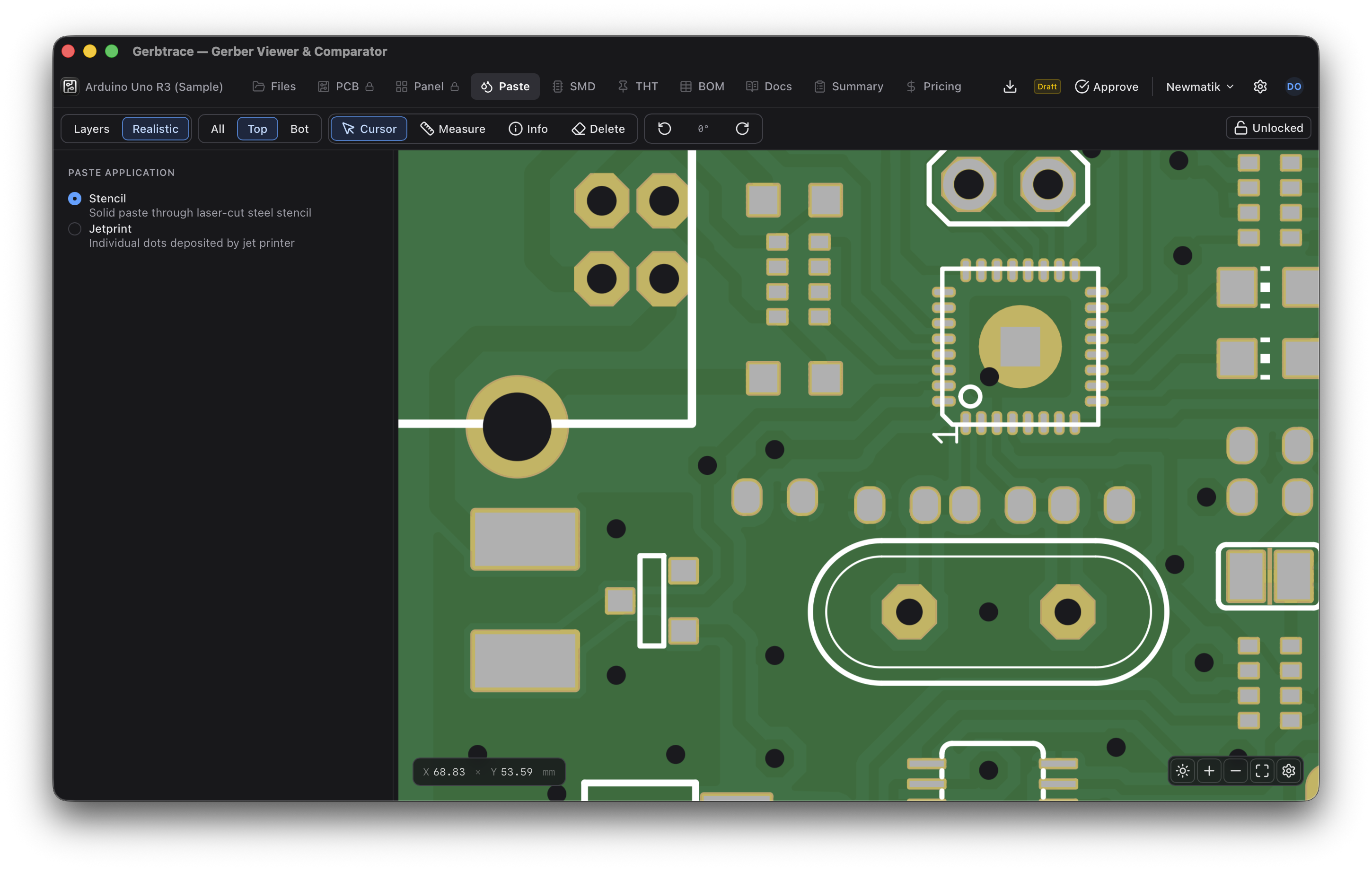The image size is (1372, 871).
Task: Zoom out with the minus icon
Action: tap(1235, 771)
